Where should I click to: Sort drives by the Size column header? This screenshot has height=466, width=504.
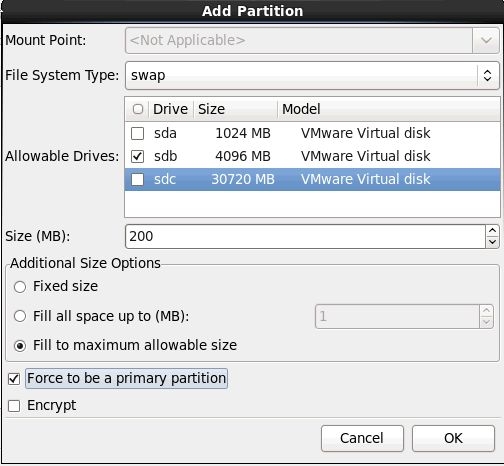click(235, 109)
